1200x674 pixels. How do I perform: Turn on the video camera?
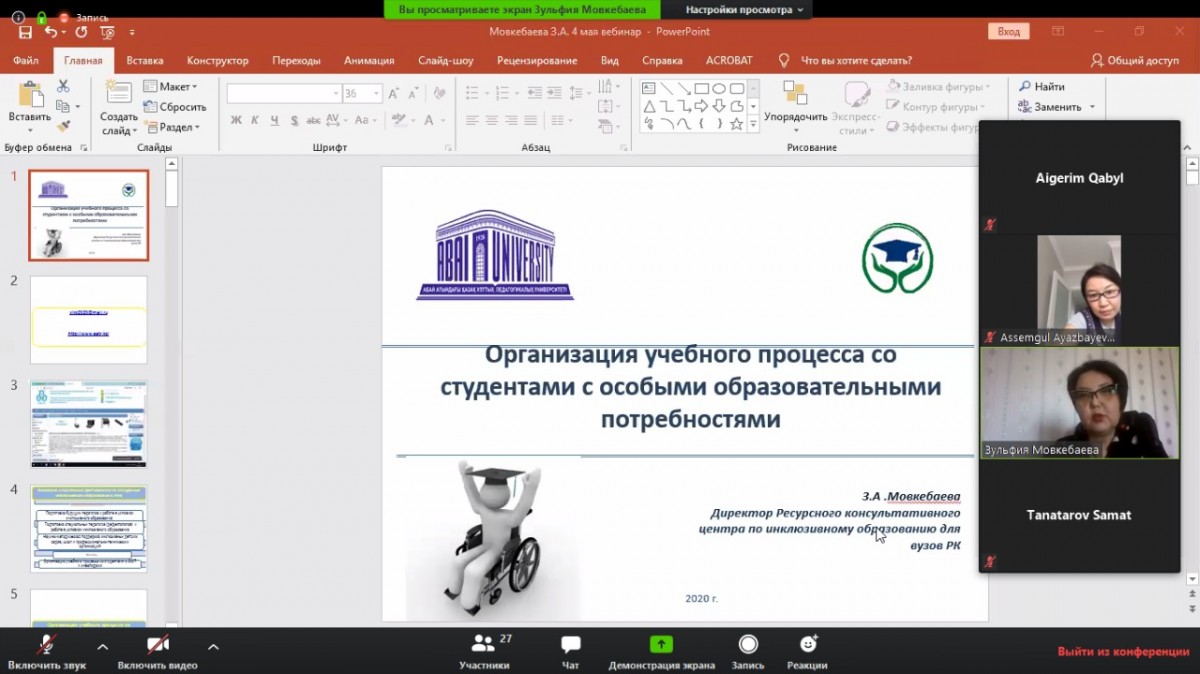coord(157,645)
